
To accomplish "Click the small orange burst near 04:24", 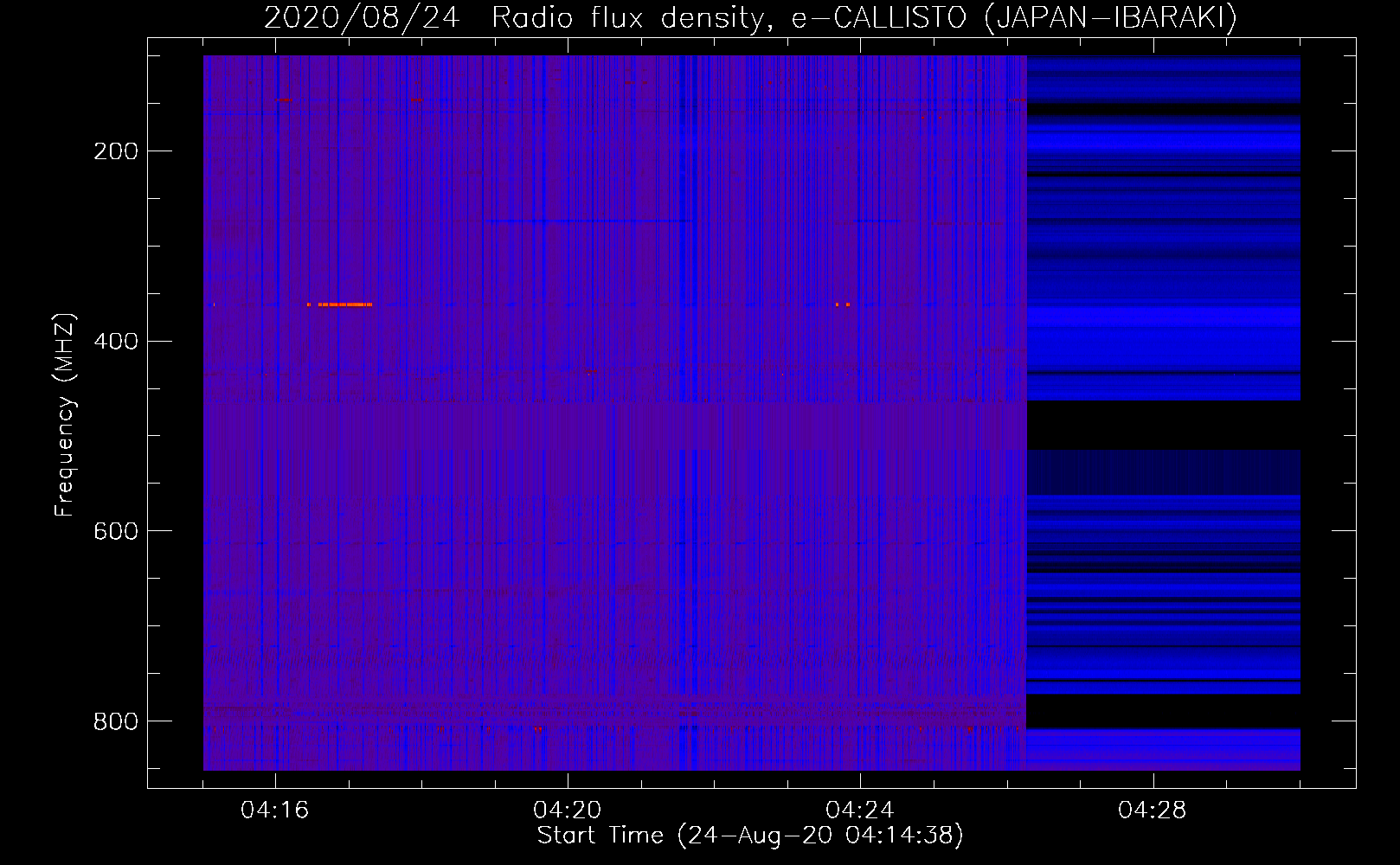I will coord(843,304).
